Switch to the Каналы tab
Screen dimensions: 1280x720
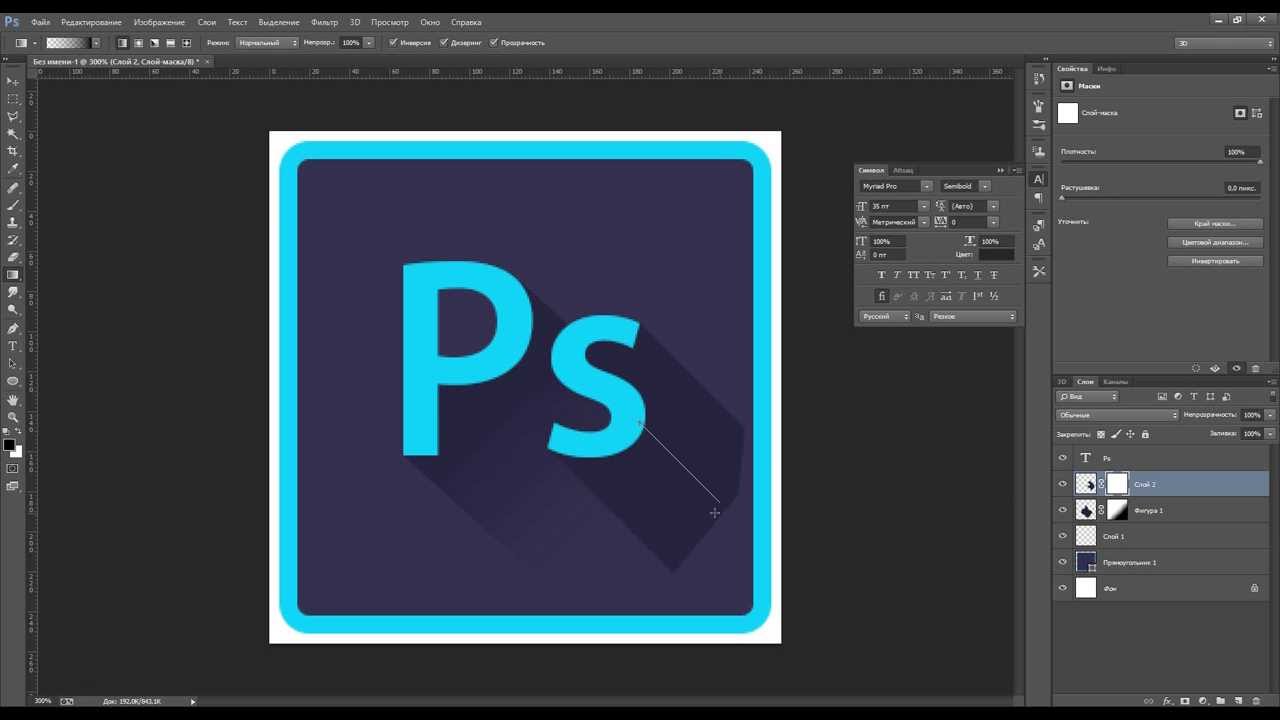(1115, 382)
